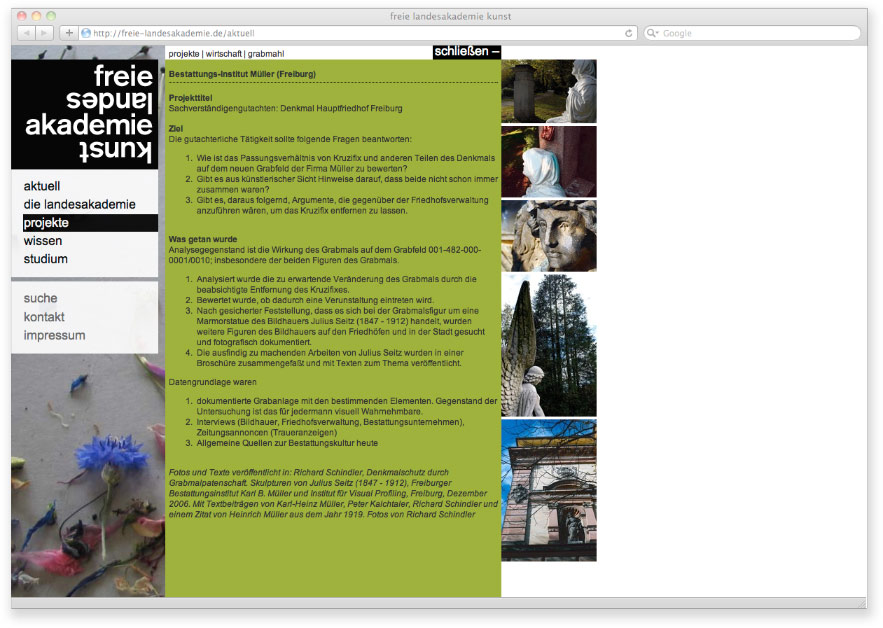Click the freie landesakademie kunst logo

pyautogui.click(x=85, y=113)
